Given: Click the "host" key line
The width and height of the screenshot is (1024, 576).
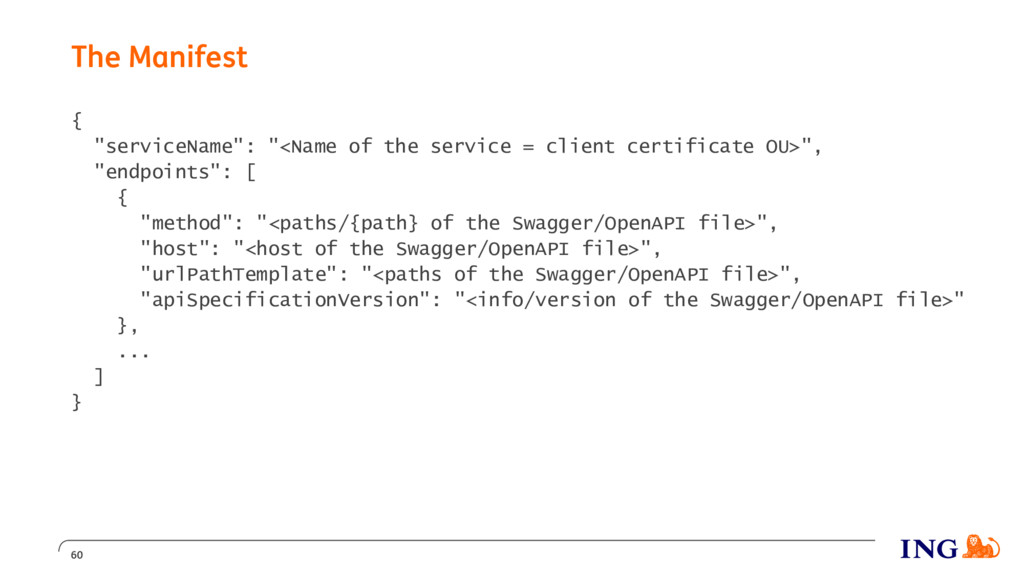Looking at the screenshot, I should click(400, 249).
